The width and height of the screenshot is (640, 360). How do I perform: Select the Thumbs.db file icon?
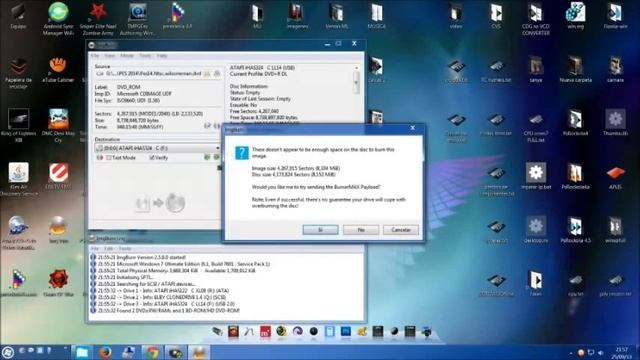coord(616,122)
